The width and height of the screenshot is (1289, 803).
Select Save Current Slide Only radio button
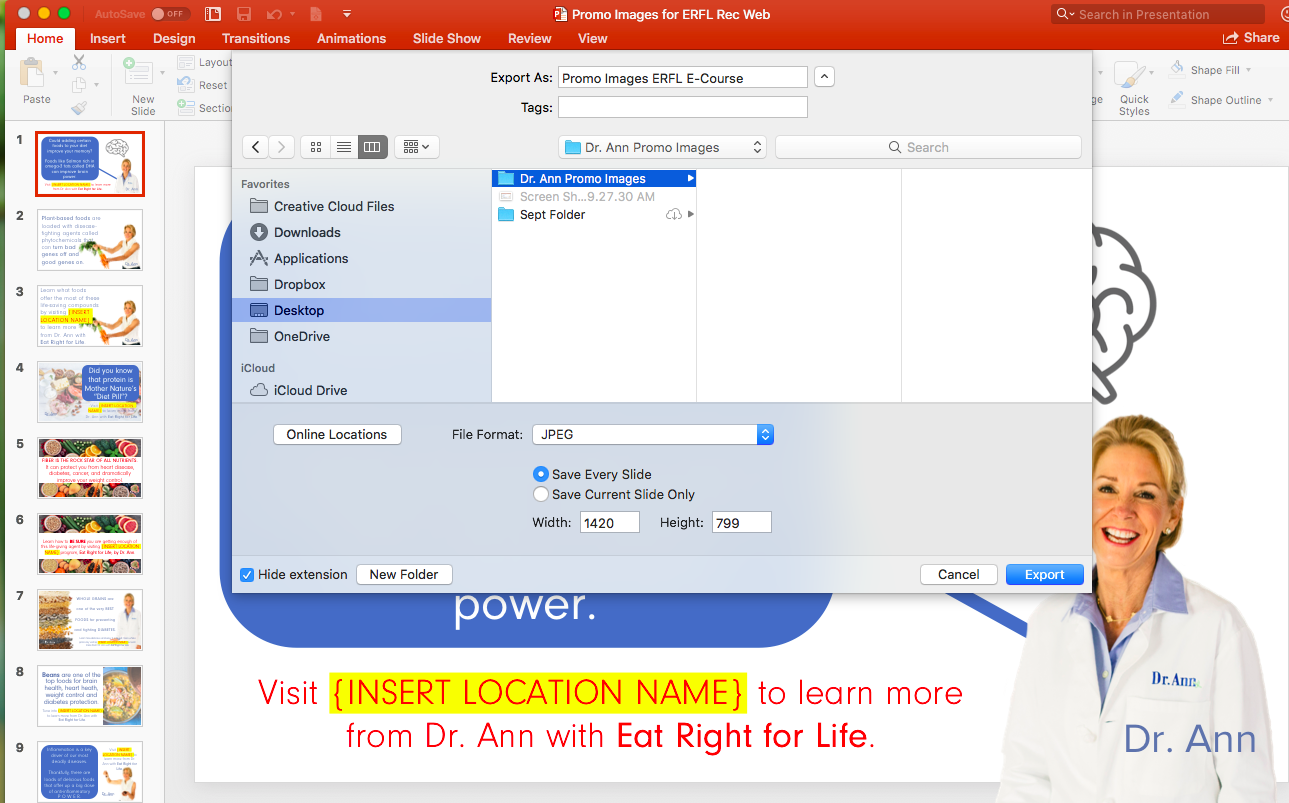tap(541, 494)
